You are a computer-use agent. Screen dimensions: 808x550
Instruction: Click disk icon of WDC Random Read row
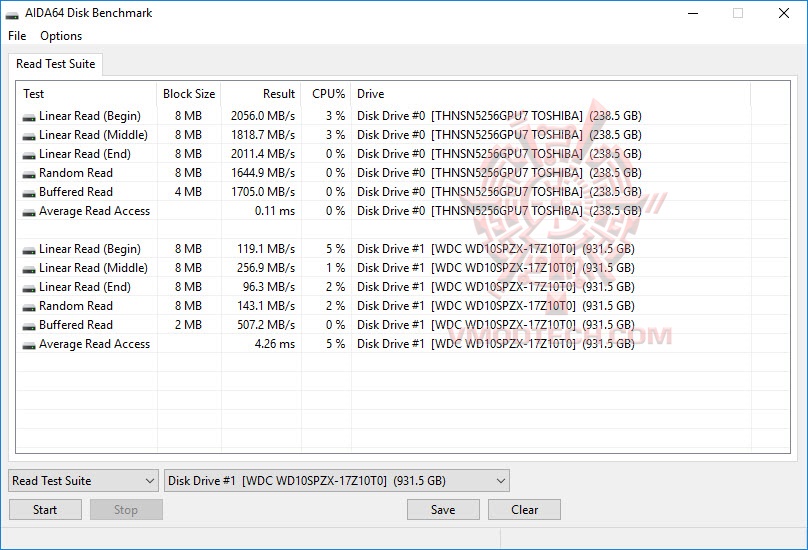(x=29, y=308)
